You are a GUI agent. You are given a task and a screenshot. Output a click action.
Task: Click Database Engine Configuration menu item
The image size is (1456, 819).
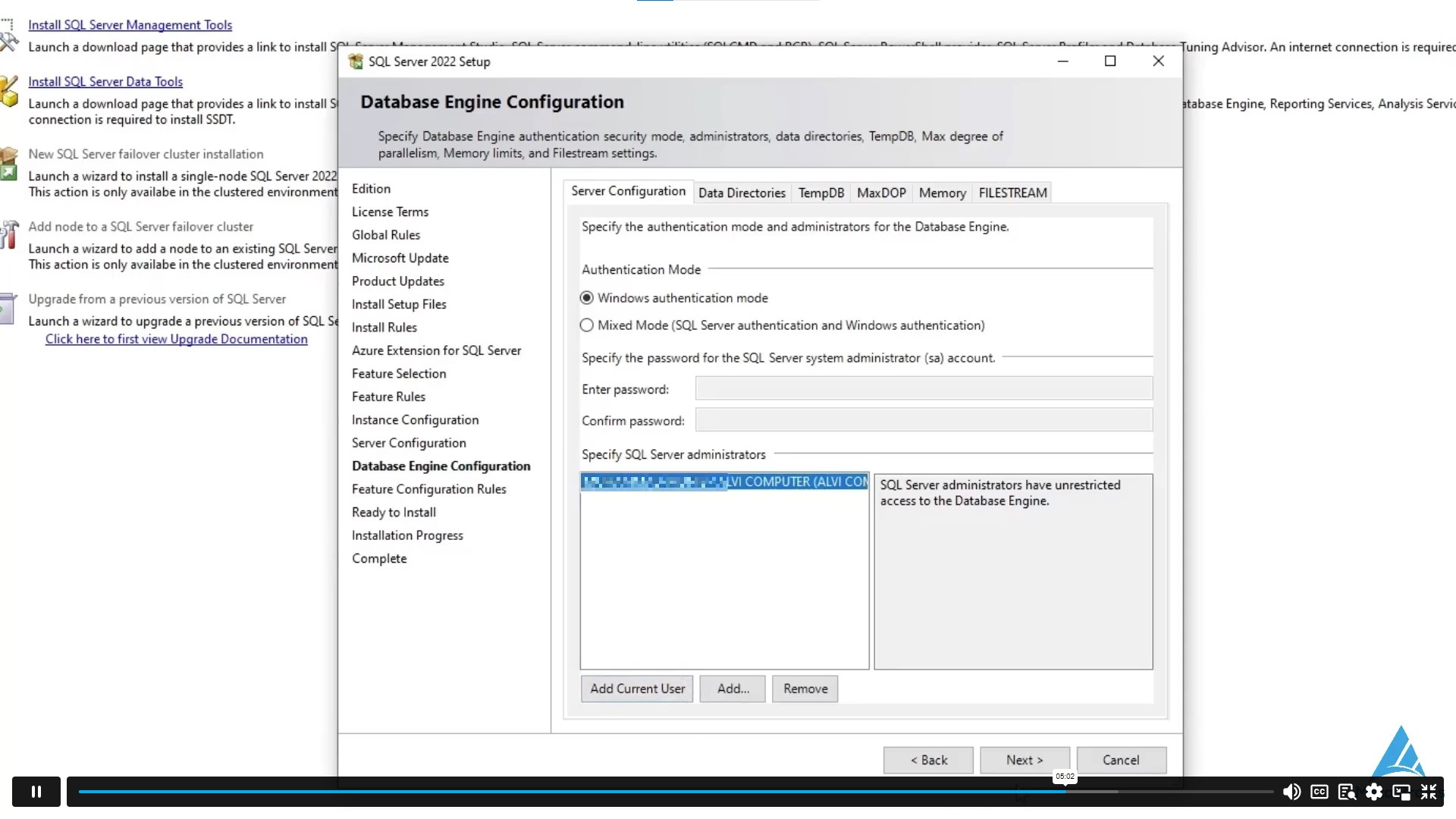tap(441, 466)
